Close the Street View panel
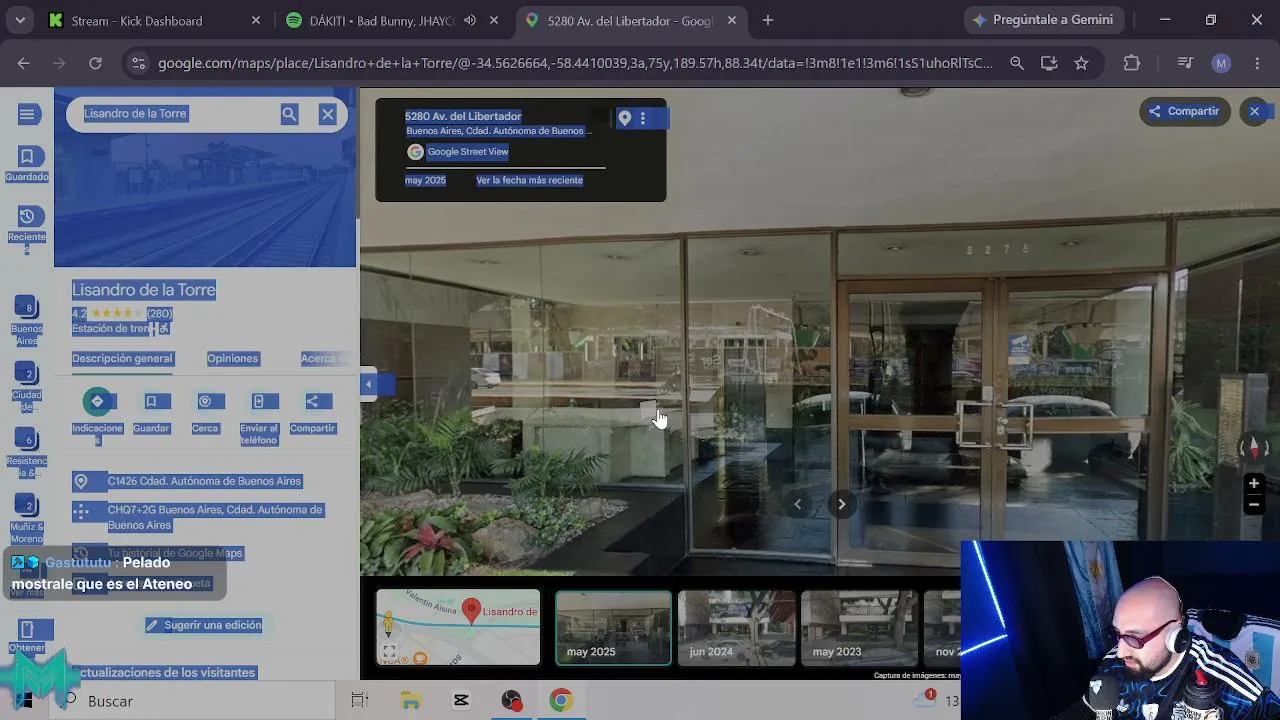Image resolution: width=1280 pixels, height=720 pixels. (x=1254, y=111)
